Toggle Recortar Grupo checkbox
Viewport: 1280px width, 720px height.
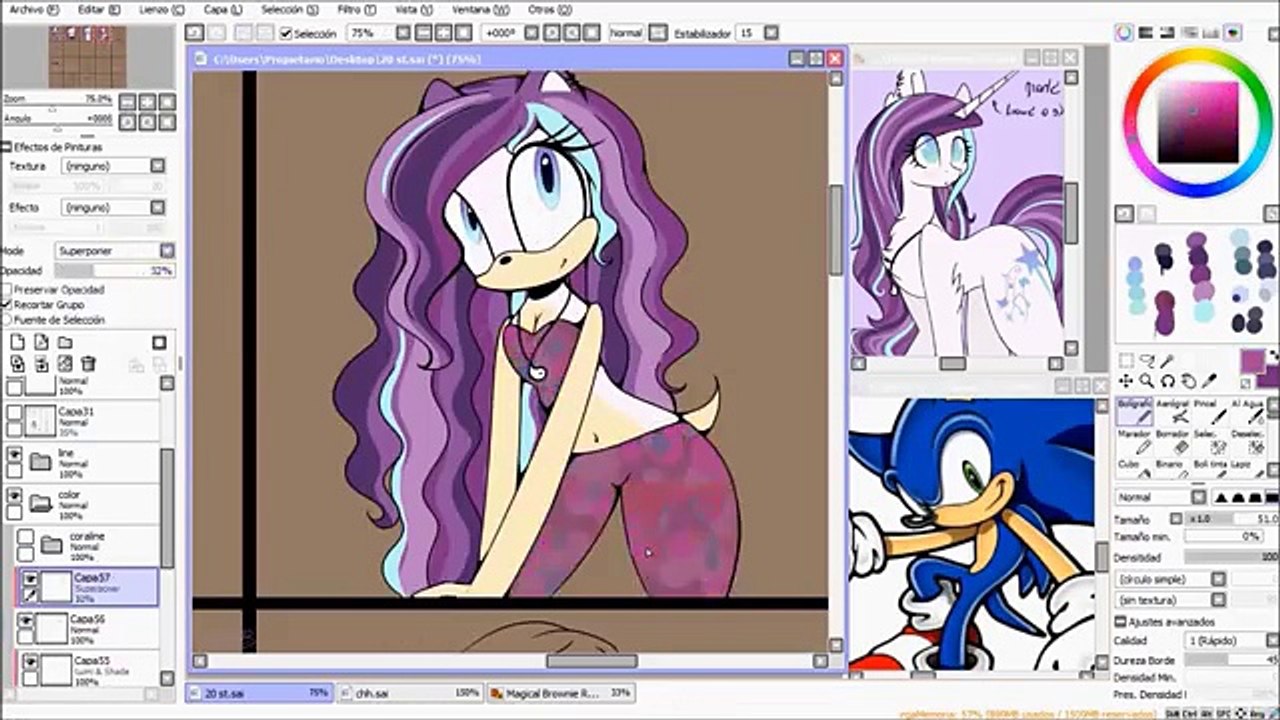tap(6, 304)
